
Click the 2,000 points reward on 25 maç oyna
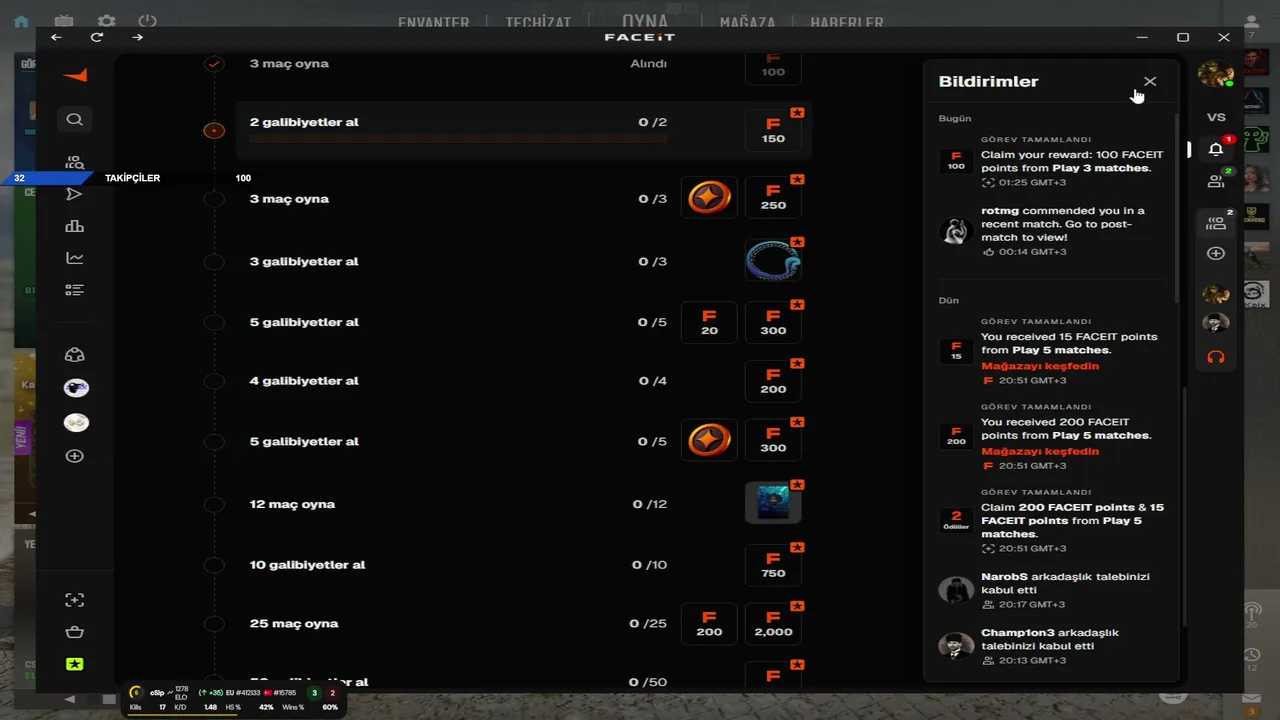pos(773,623)
